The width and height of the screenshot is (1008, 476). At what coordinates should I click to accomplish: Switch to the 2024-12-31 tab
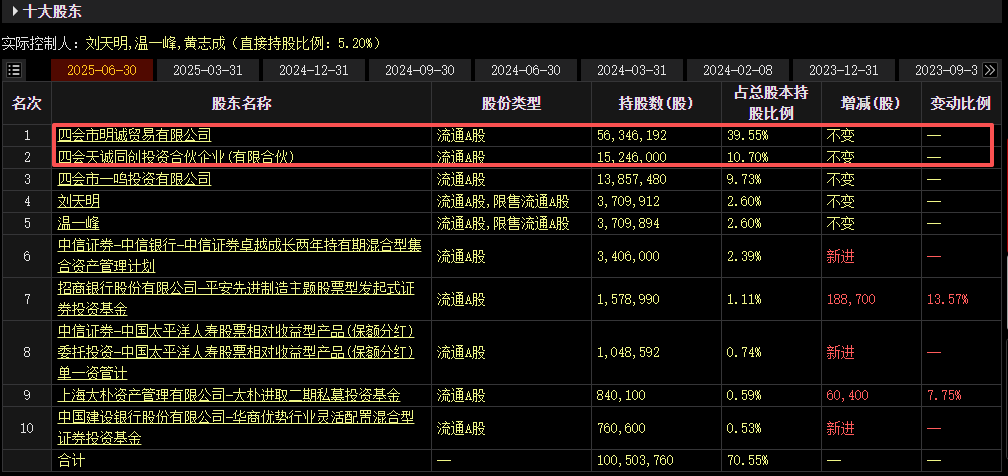tap(314, 70)
